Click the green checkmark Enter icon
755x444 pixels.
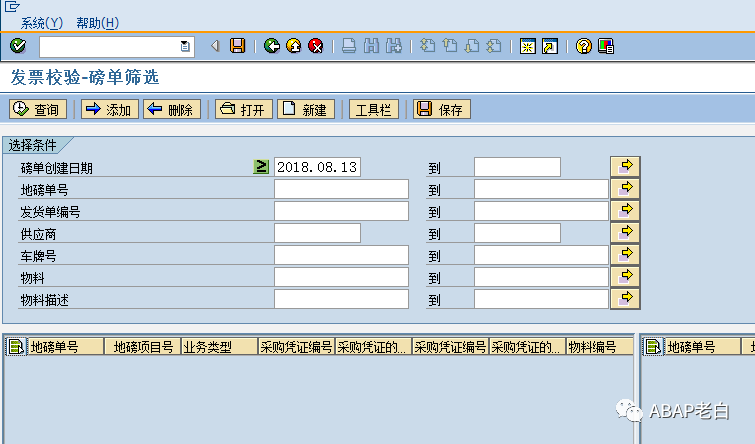pos(18,46)
